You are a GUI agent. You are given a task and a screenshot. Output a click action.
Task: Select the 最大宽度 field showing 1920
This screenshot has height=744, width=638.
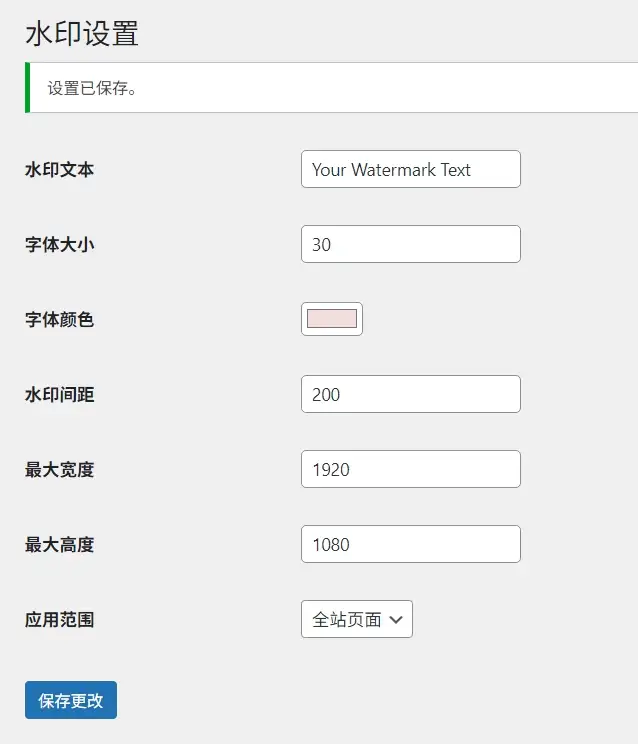(410, 469)
